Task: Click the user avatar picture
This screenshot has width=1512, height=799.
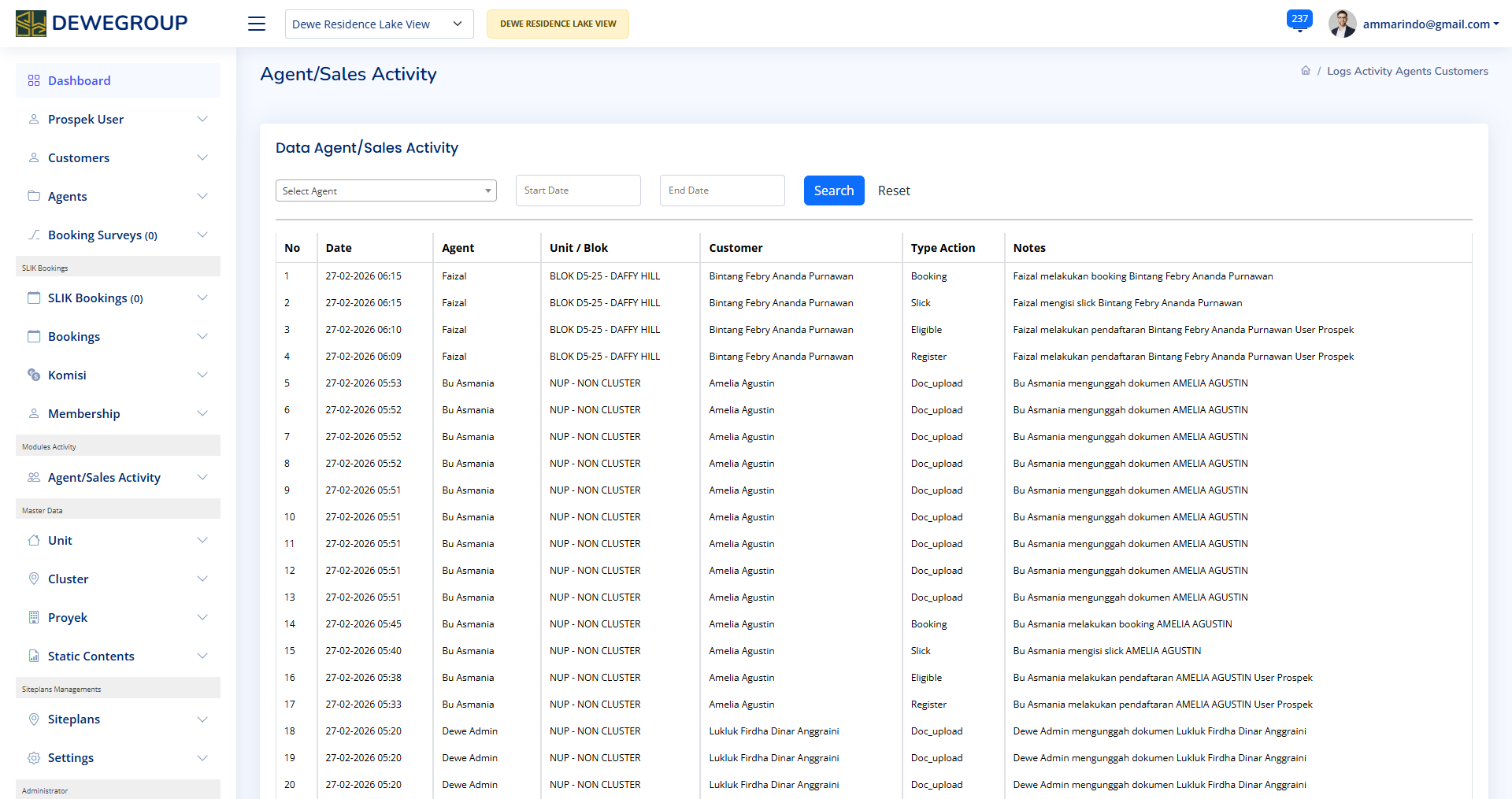Action: pos(1342,24)
